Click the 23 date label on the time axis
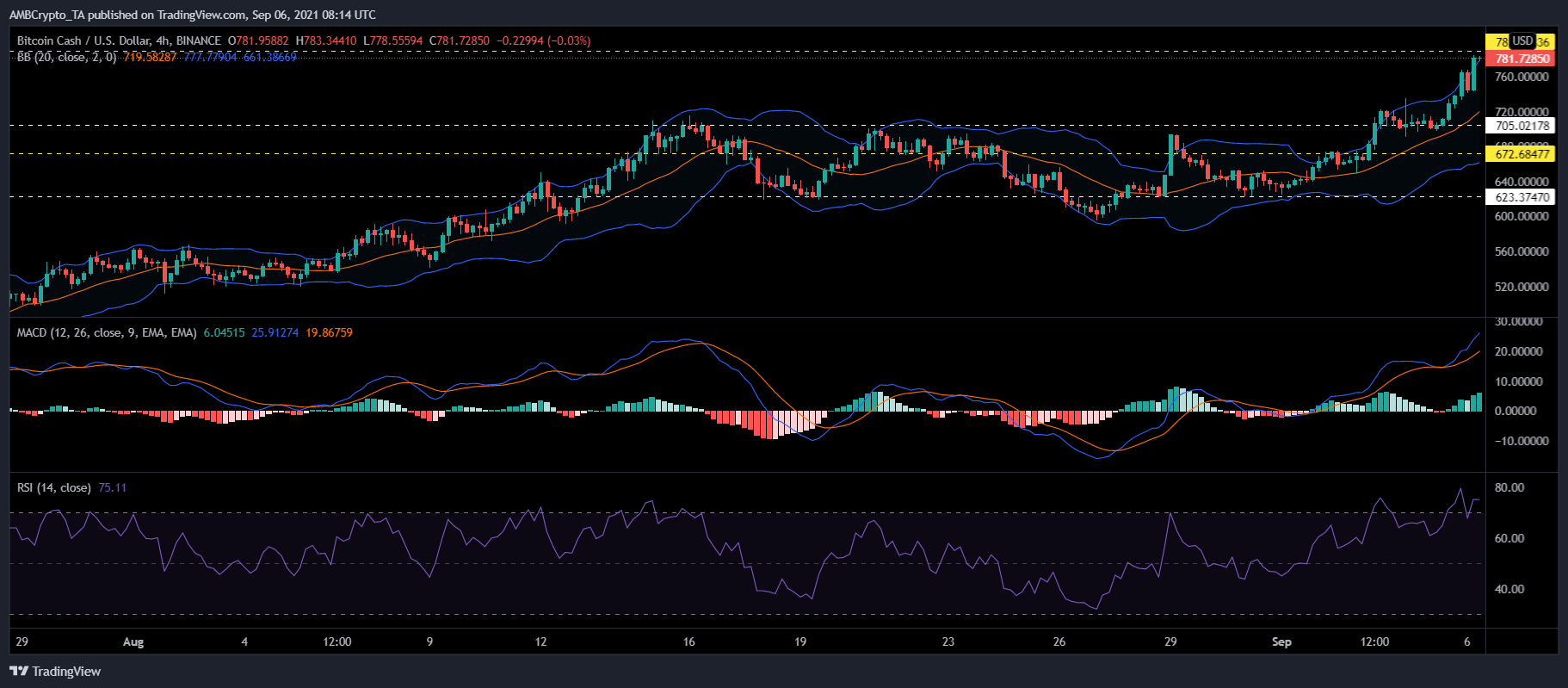 (x=948, y=642)
